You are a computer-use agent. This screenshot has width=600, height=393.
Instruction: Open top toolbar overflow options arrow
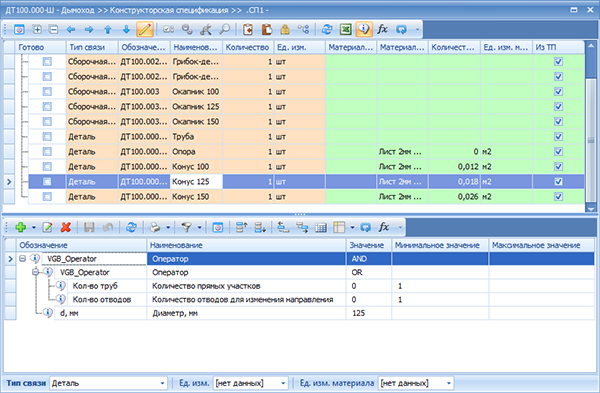[x=417, y=29]
